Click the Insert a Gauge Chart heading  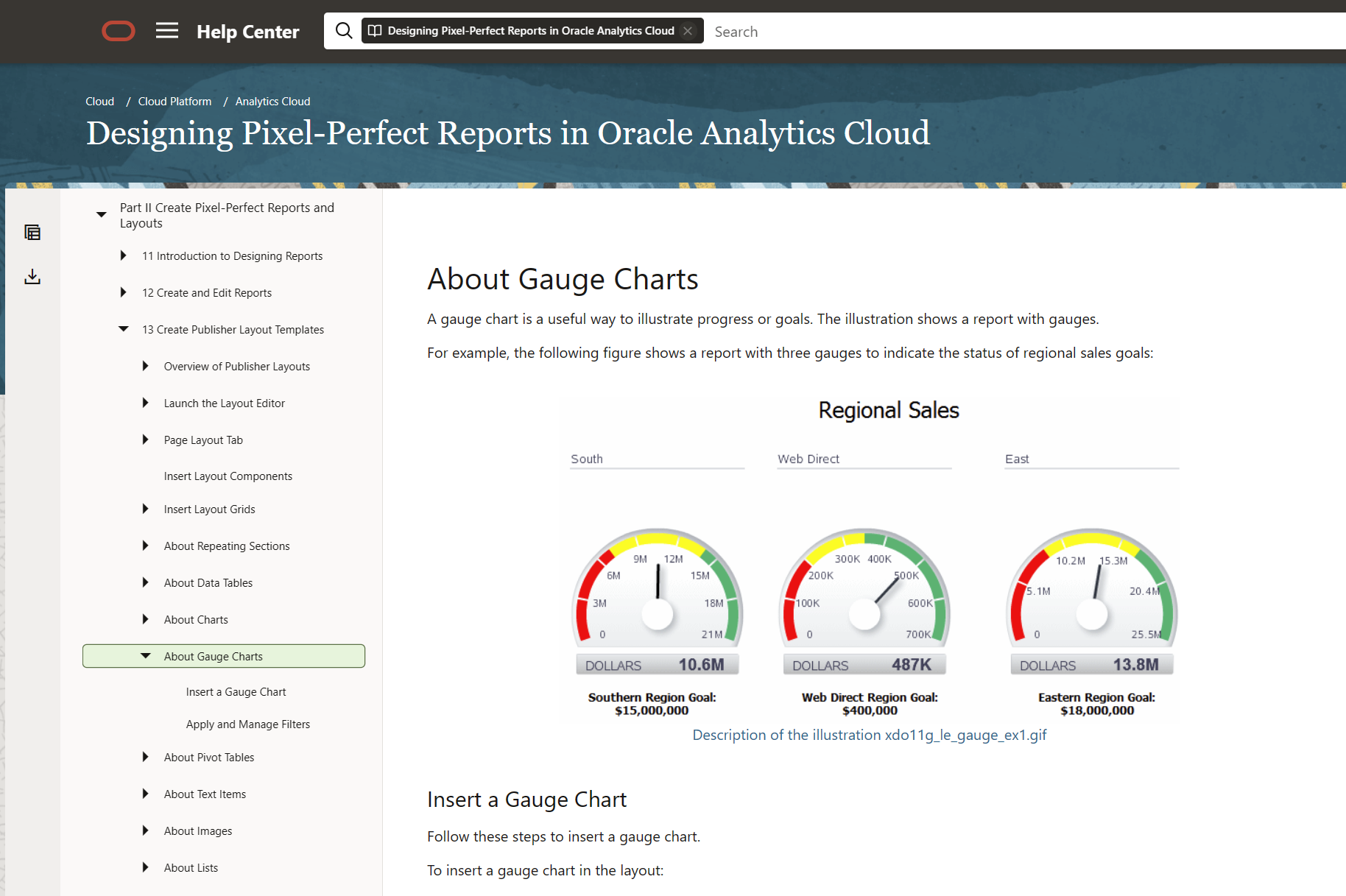[x=526, y=800]
